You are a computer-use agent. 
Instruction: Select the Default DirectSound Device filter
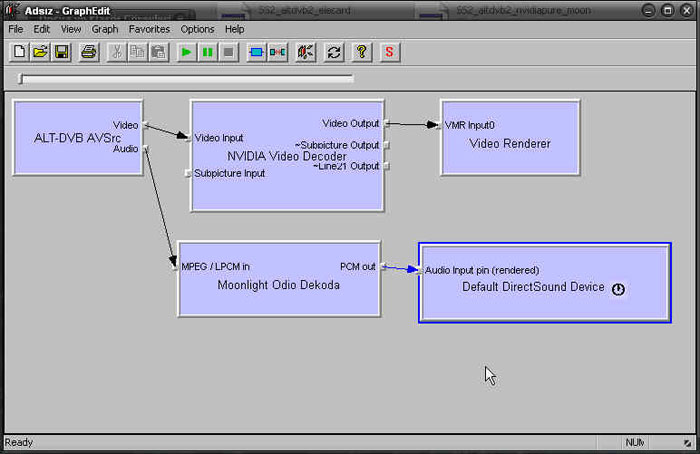click(545, 283)
